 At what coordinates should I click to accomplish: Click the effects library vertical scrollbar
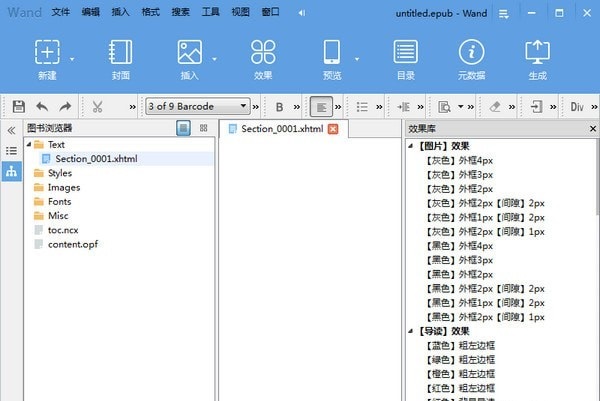click(597, 177)
